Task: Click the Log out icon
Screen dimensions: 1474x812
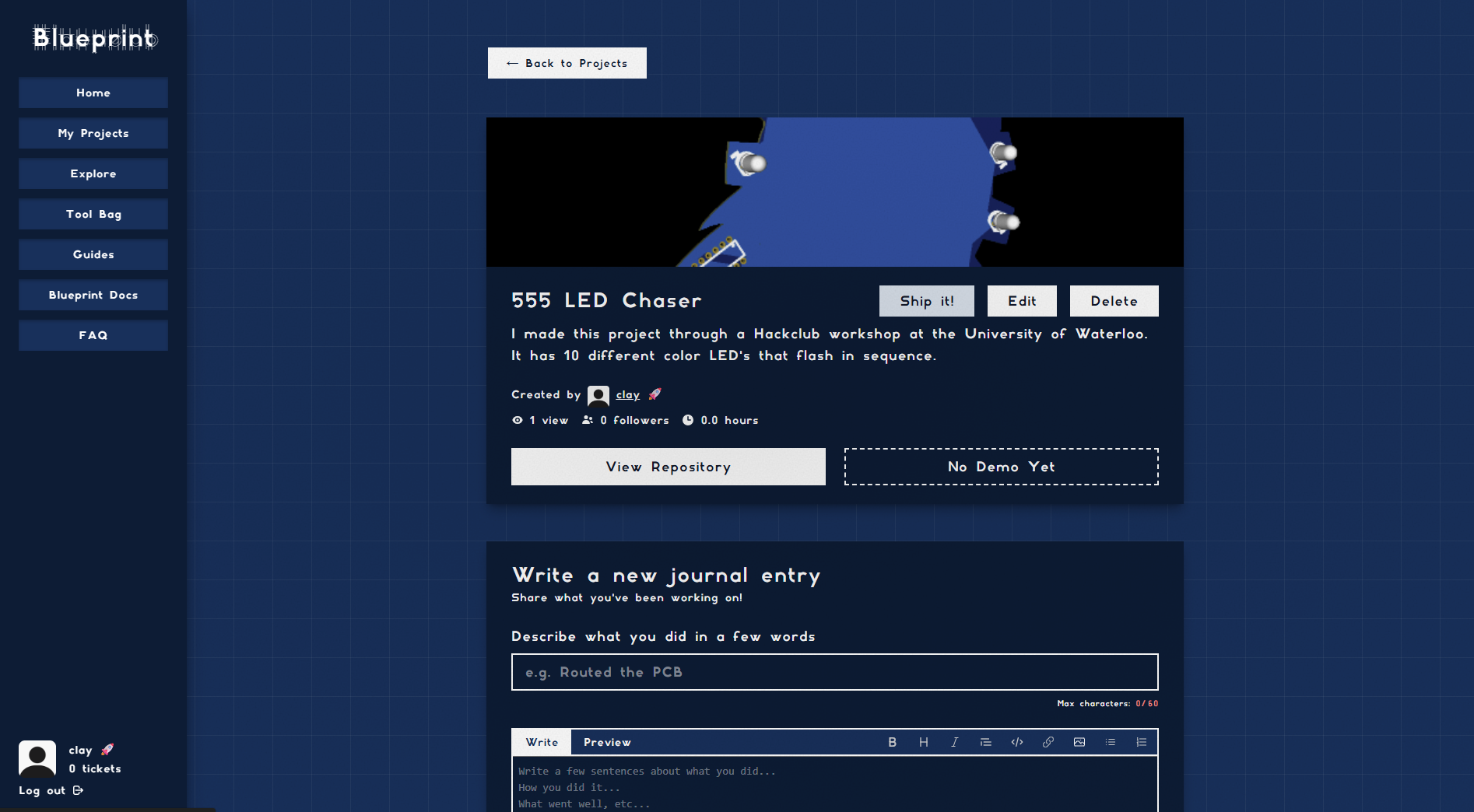Action: tap(78, 790)
